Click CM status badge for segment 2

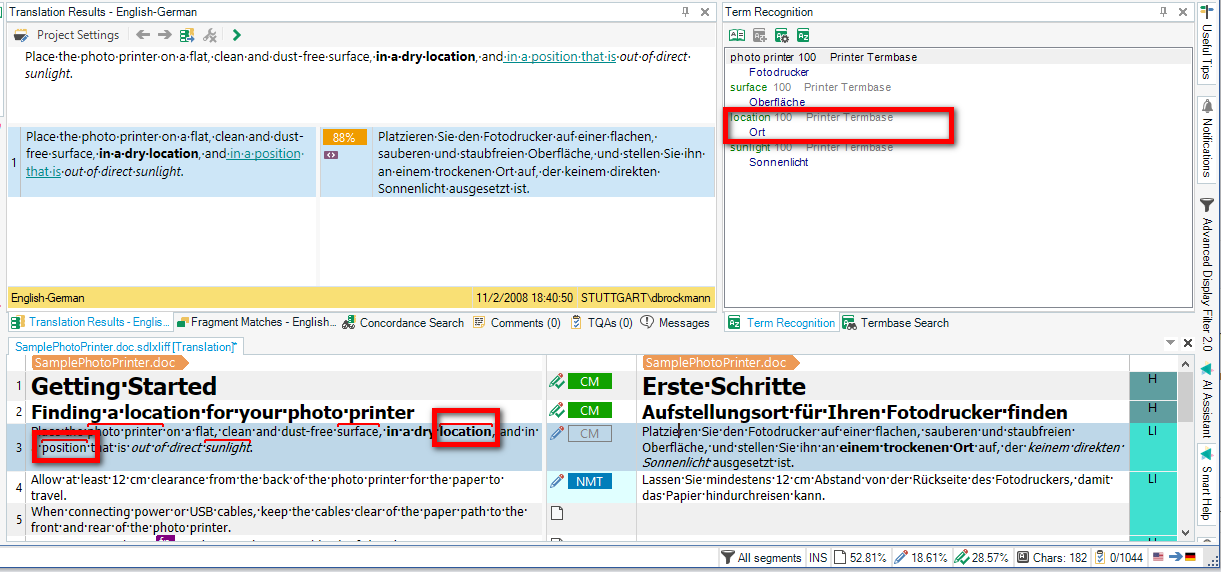tap(589, 410)
